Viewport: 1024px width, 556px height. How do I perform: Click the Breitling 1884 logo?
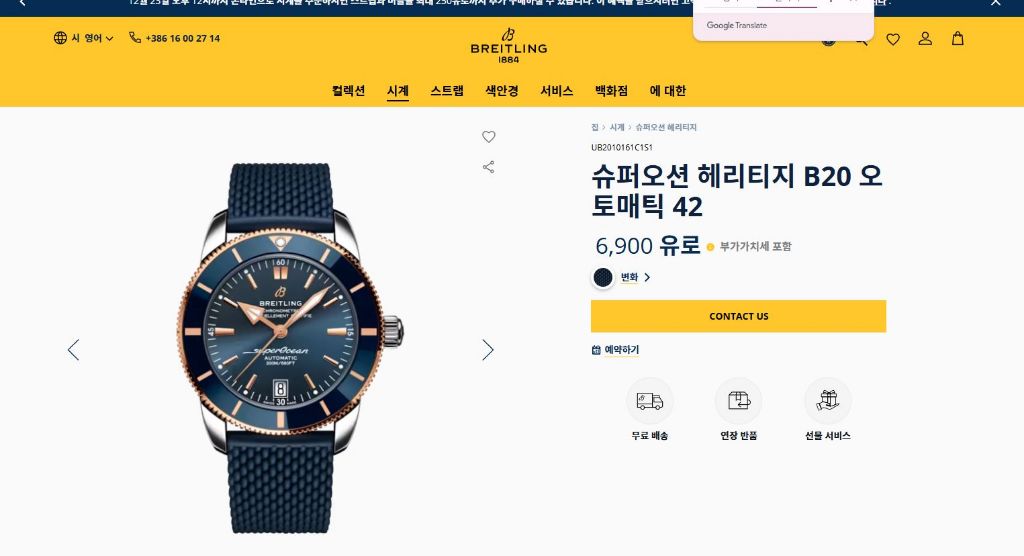click(509, 46)
